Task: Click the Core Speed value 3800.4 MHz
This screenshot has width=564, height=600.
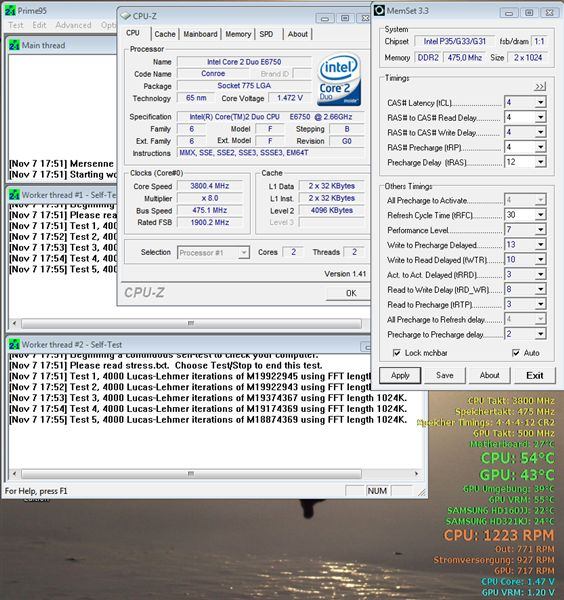Action: 210,186
